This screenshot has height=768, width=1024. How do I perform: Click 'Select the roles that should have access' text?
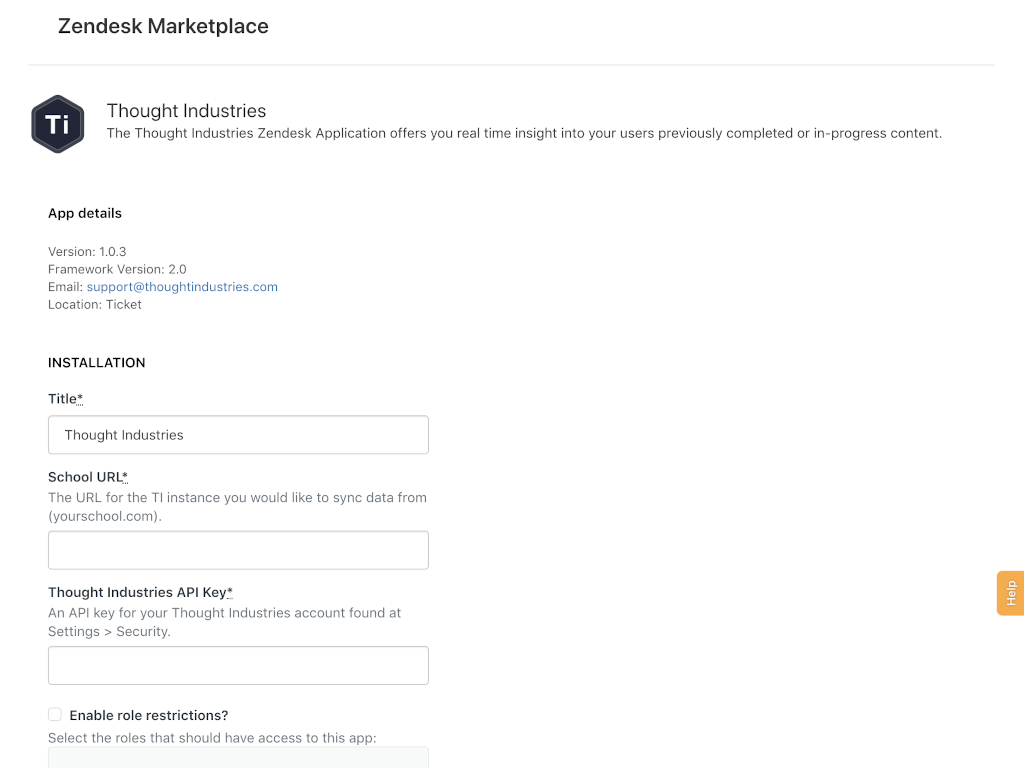212,738
